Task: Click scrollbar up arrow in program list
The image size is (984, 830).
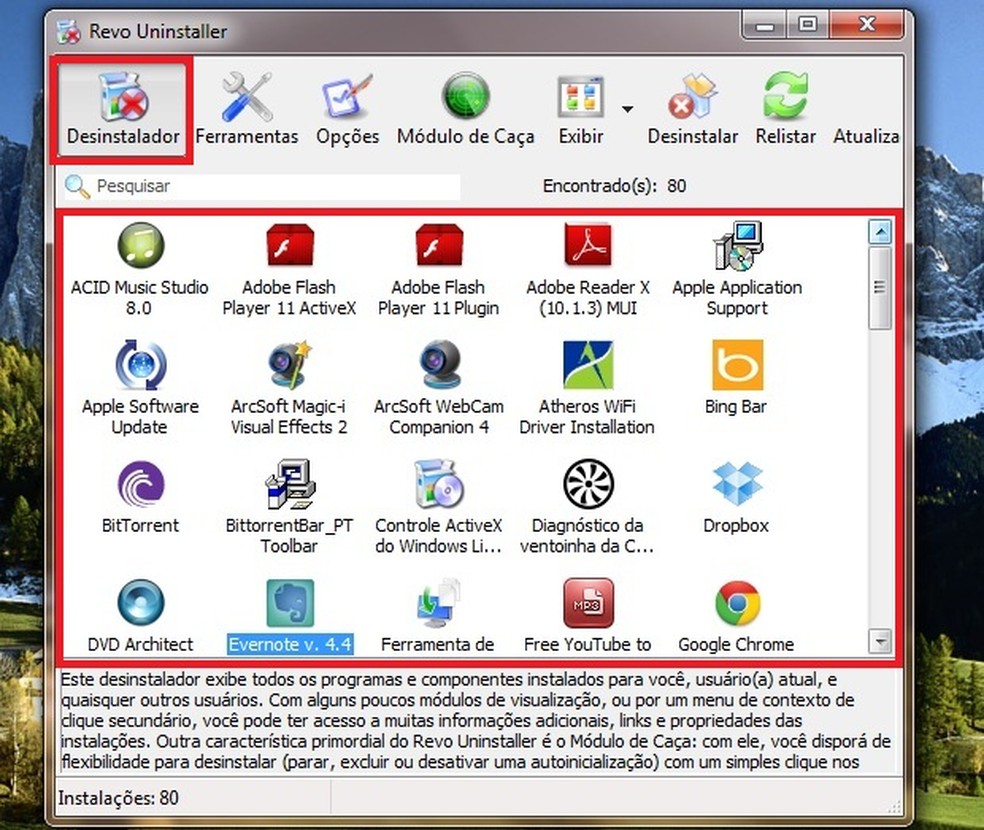Action: [880, 232]
